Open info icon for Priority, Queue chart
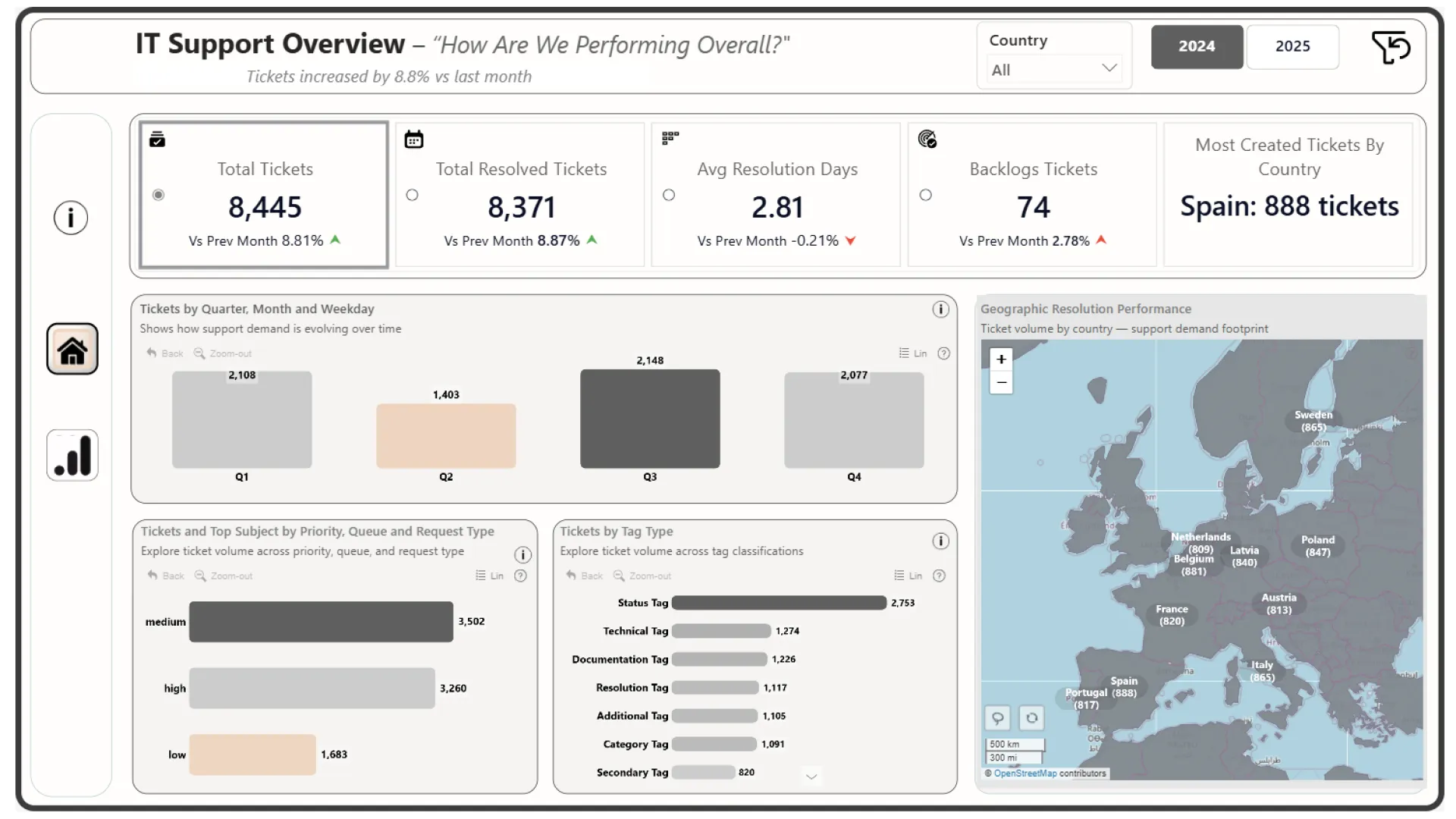1456x819 pixels. click(522, 554)
